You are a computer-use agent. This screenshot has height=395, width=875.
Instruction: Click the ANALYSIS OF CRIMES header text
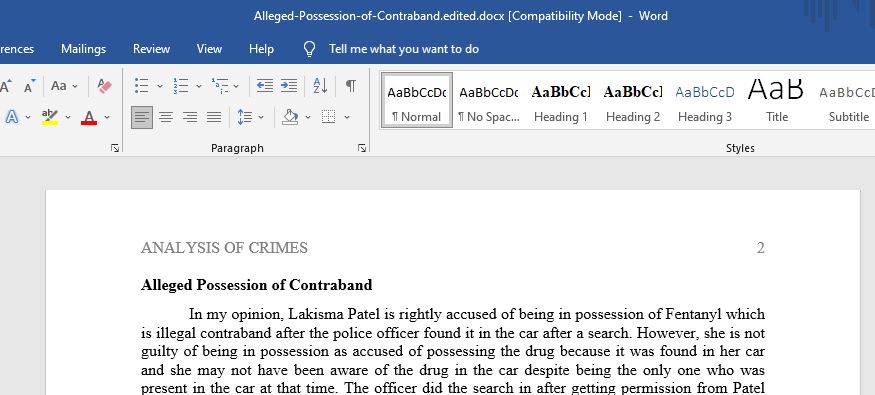click(x=224, y=248)
